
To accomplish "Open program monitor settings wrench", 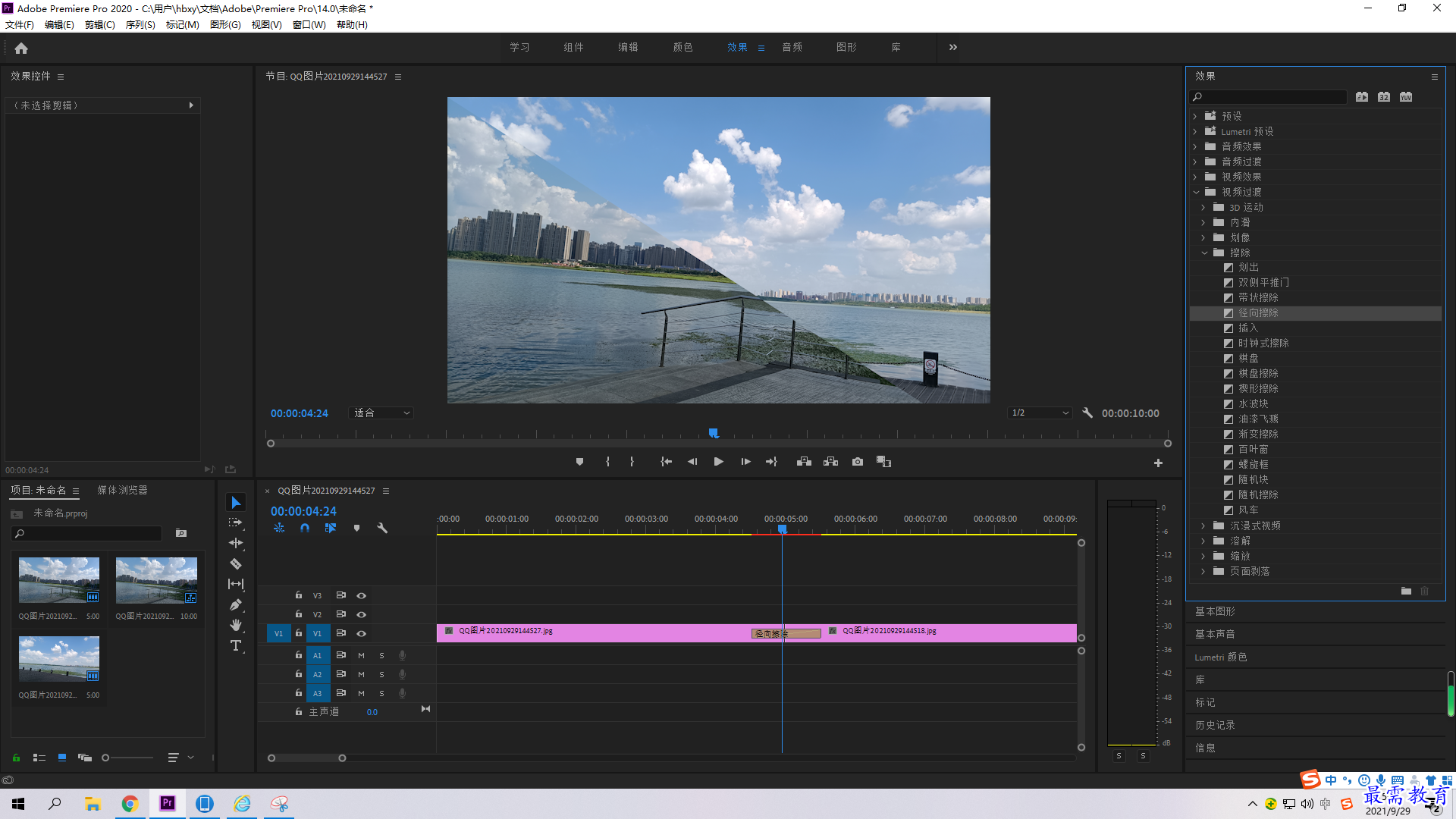I will point(1087,413).
